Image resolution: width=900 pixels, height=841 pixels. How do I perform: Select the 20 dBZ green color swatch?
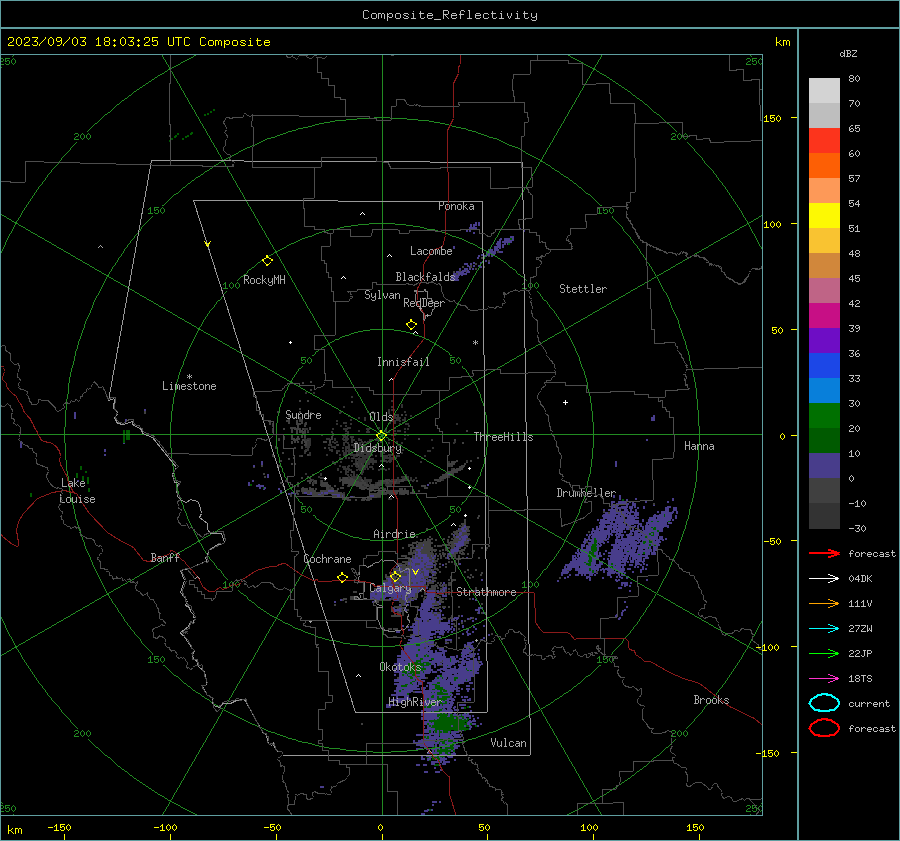click(x=824, y=416)
